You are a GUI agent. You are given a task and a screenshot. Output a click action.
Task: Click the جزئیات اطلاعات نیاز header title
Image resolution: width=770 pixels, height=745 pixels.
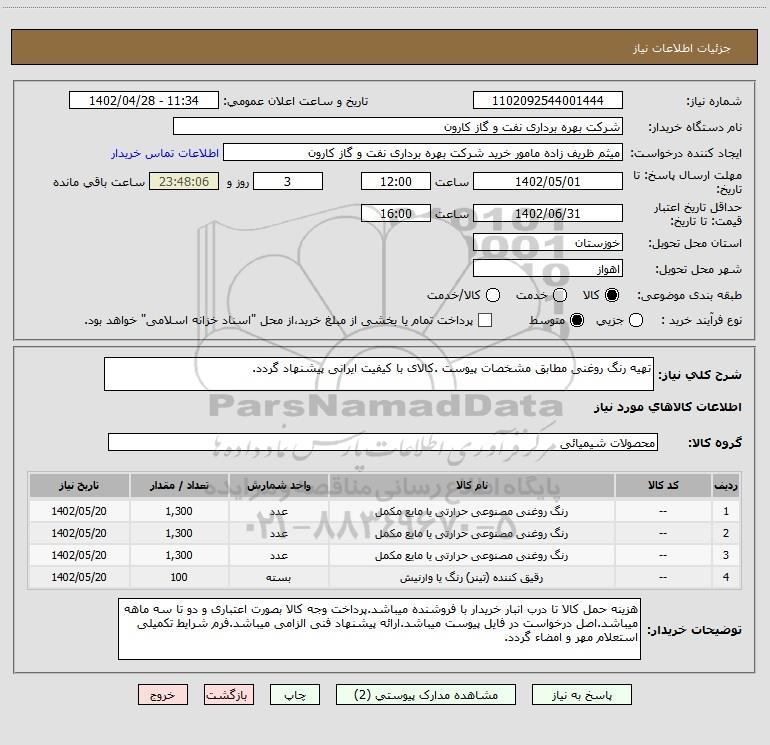pyautogui.click(x=681, y=48)
